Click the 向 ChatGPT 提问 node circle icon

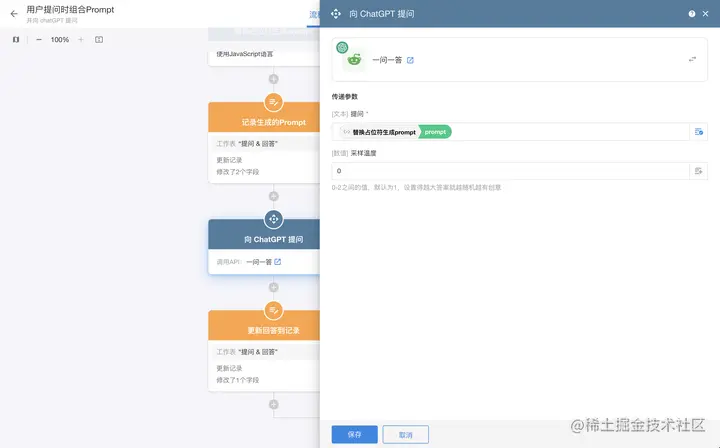[x=274, y=219]
